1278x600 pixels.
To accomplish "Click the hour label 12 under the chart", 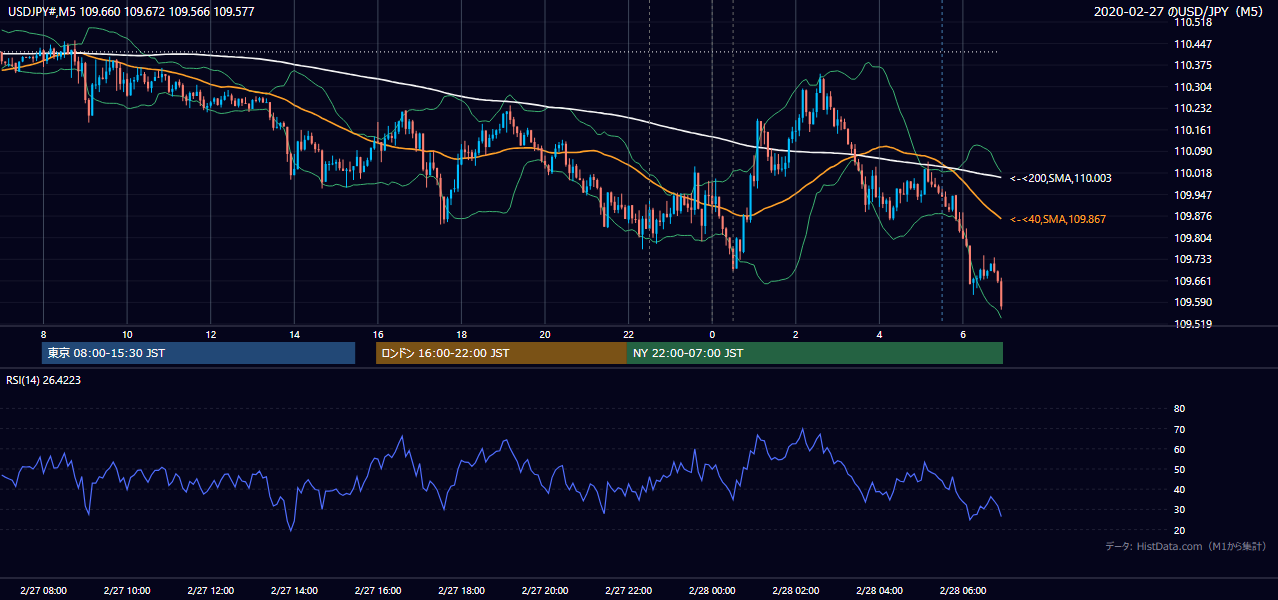I will click(x=211, y=334).
